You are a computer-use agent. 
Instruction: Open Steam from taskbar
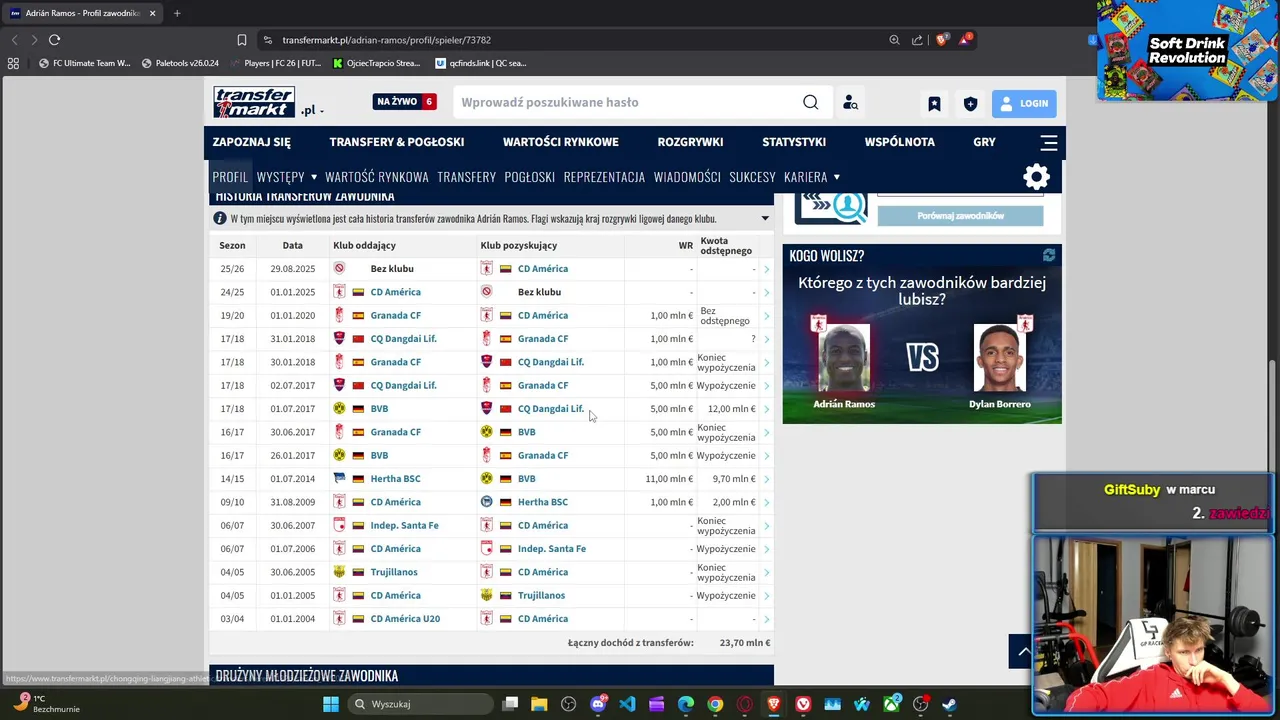[949, 704]
